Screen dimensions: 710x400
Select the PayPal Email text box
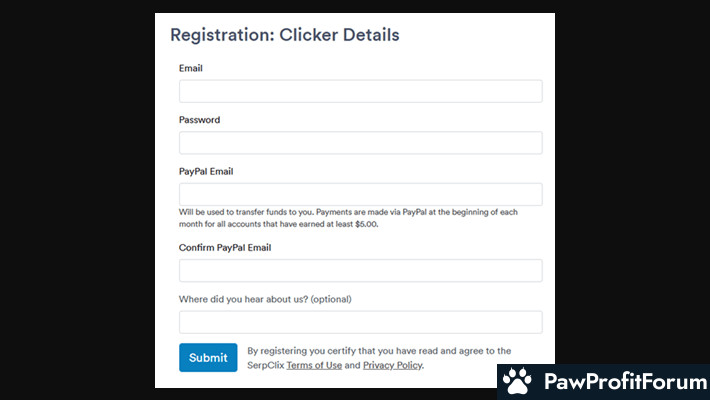360,194
